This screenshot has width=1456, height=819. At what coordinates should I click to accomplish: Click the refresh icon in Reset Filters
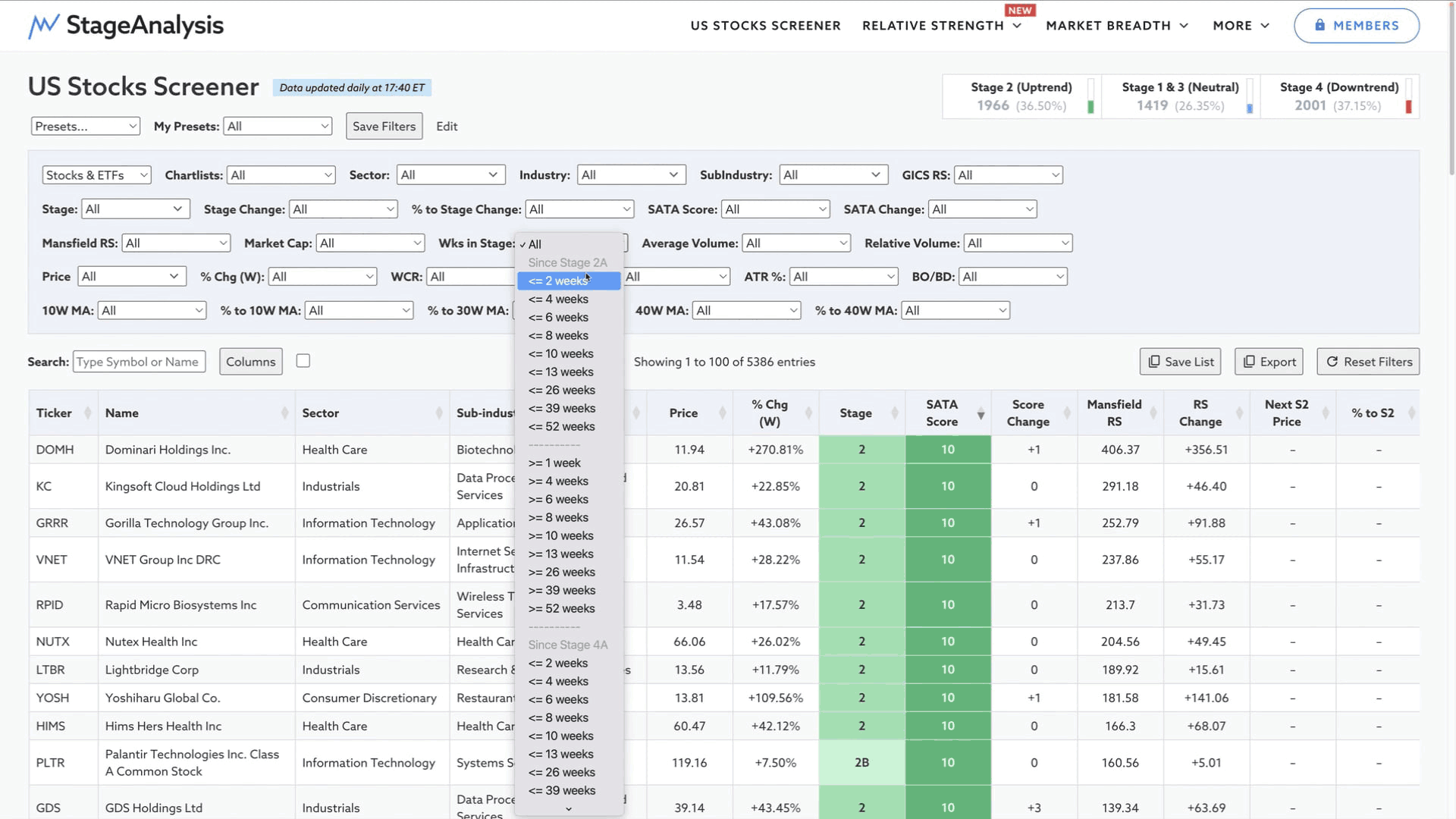click(1332, 362)
